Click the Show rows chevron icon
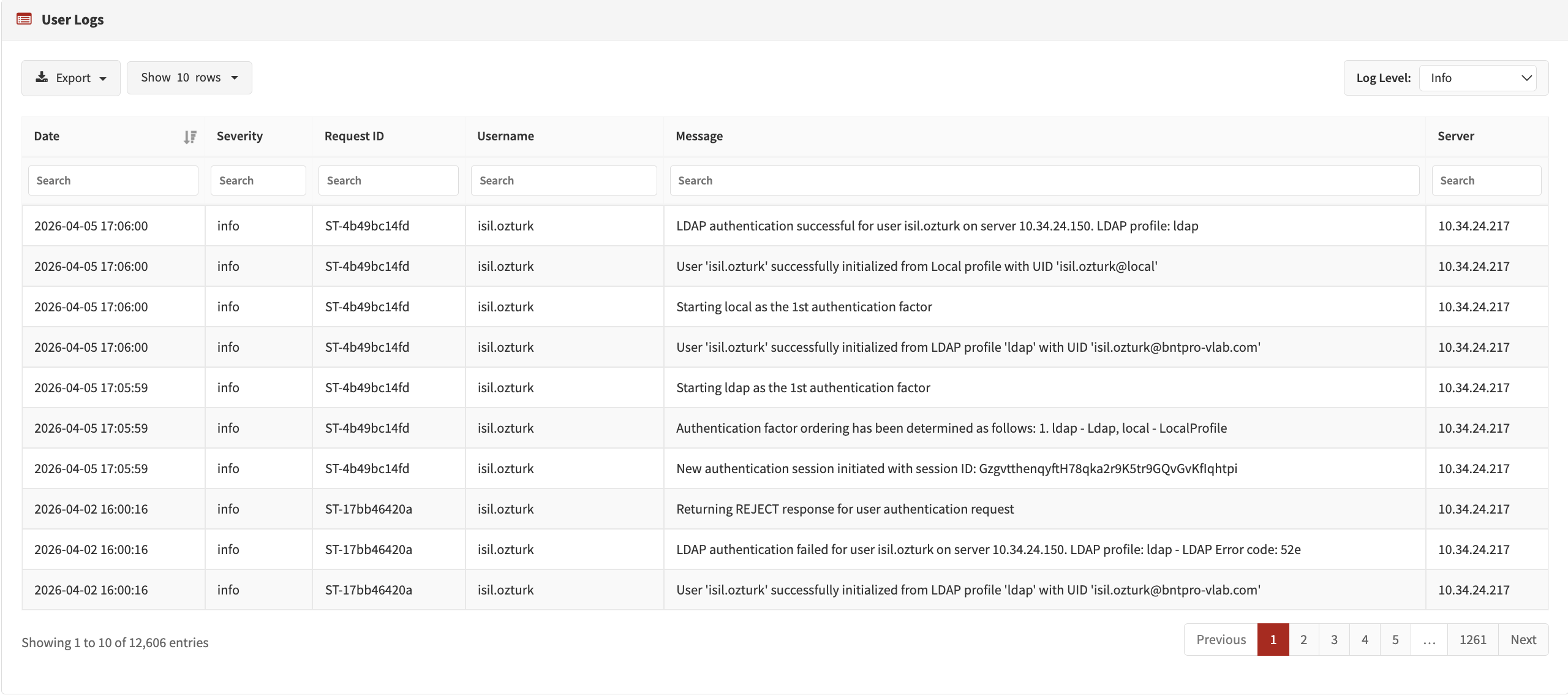This screenshot has height=695, width=1568. click(235, 78)
